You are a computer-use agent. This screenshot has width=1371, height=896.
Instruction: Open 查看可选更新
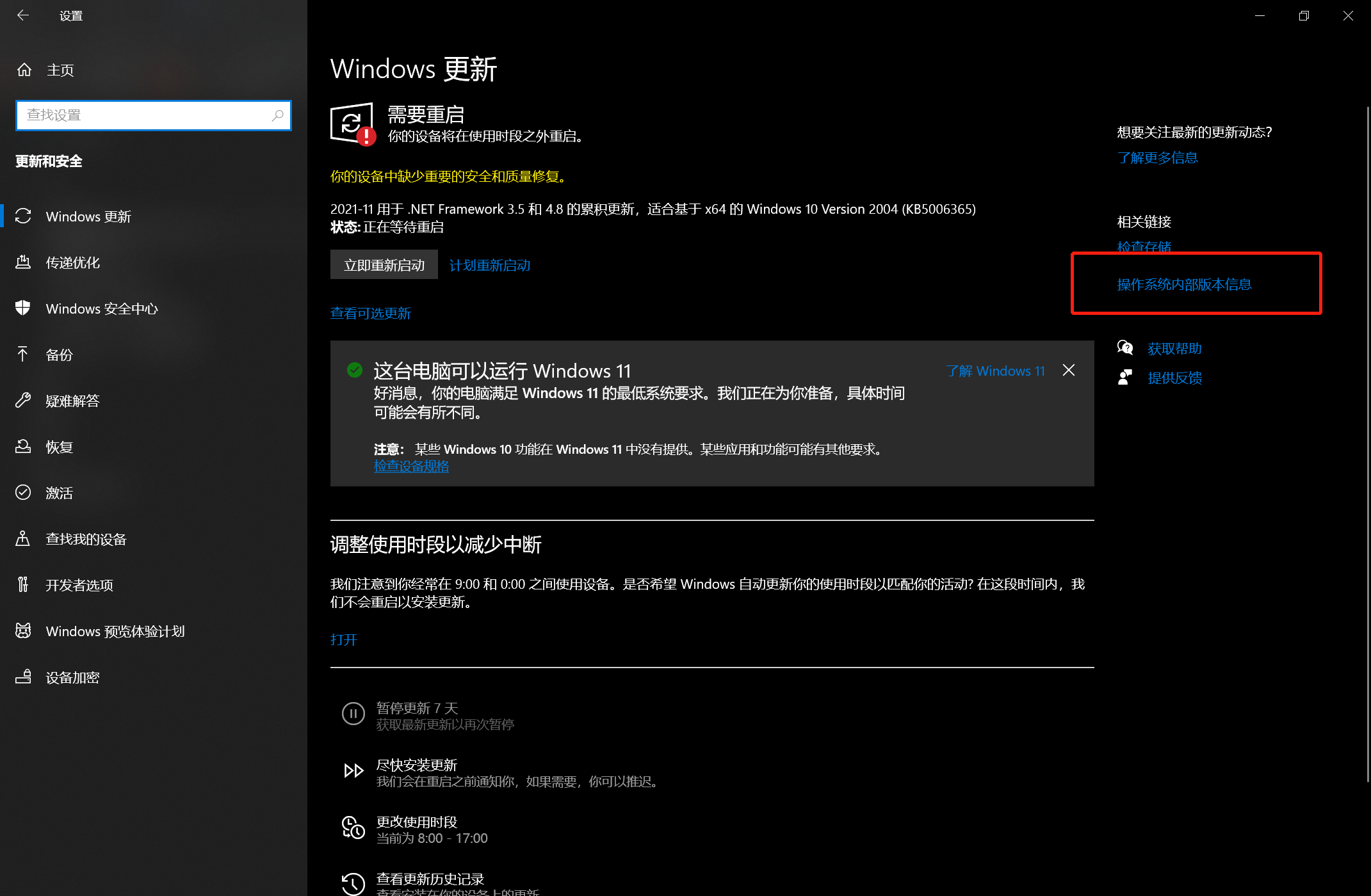click(x=370, y=313)
